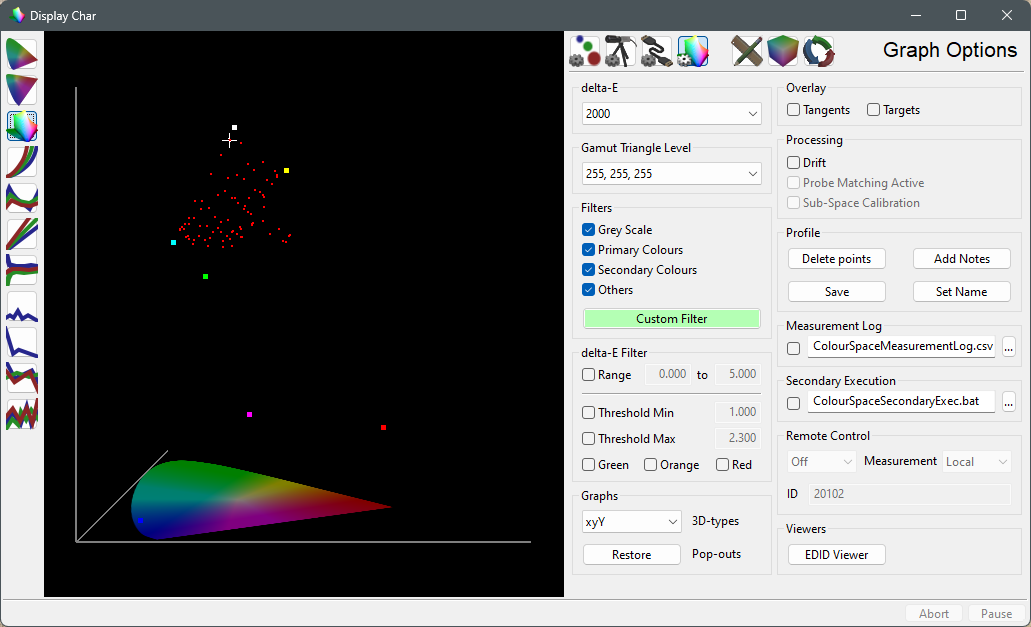Click the 3D colour cube toolbar icon

pyautogui.click(x=783, y=51)
